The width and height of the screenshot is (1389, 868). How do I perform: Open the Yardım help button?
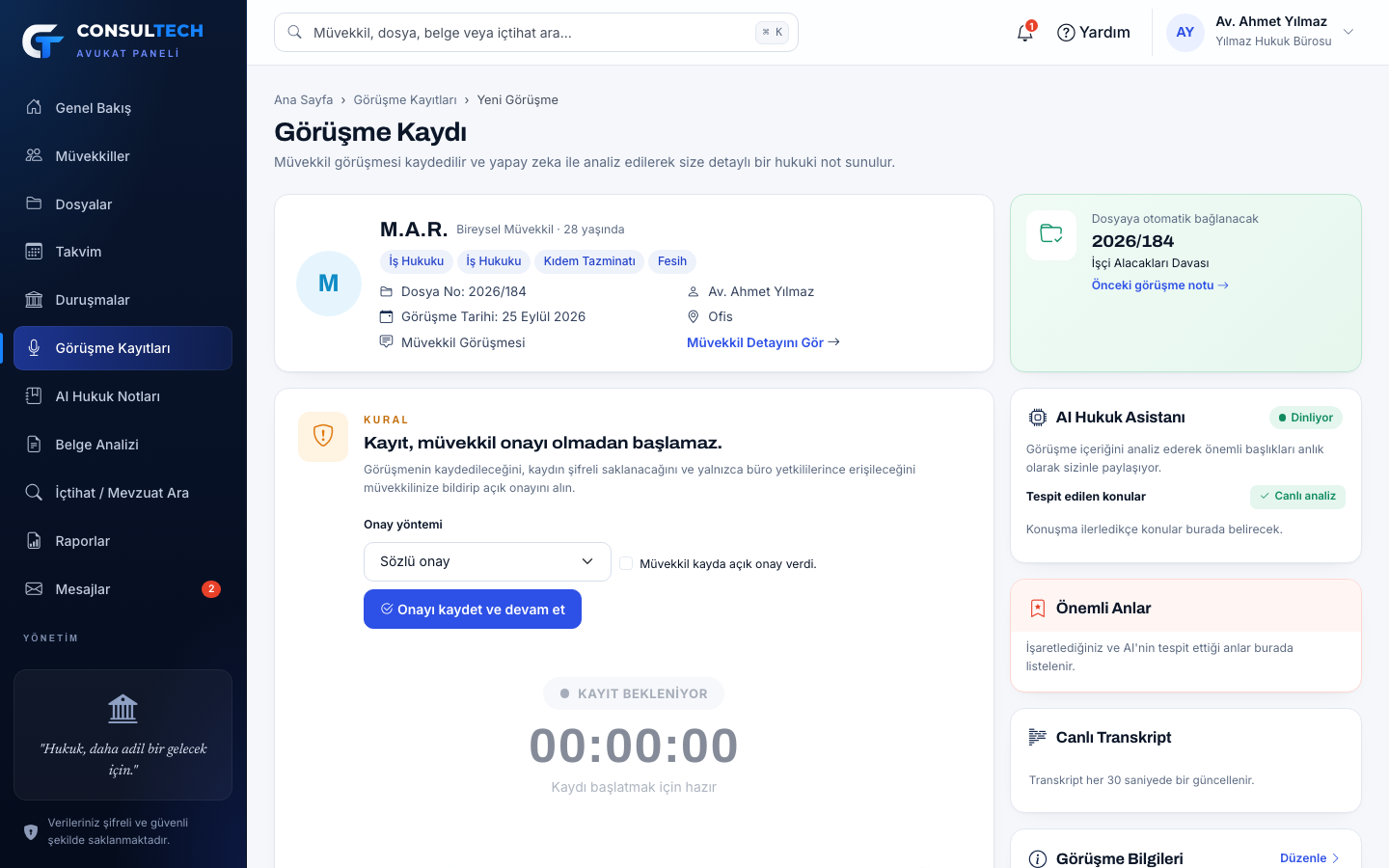pos(1094,33)
